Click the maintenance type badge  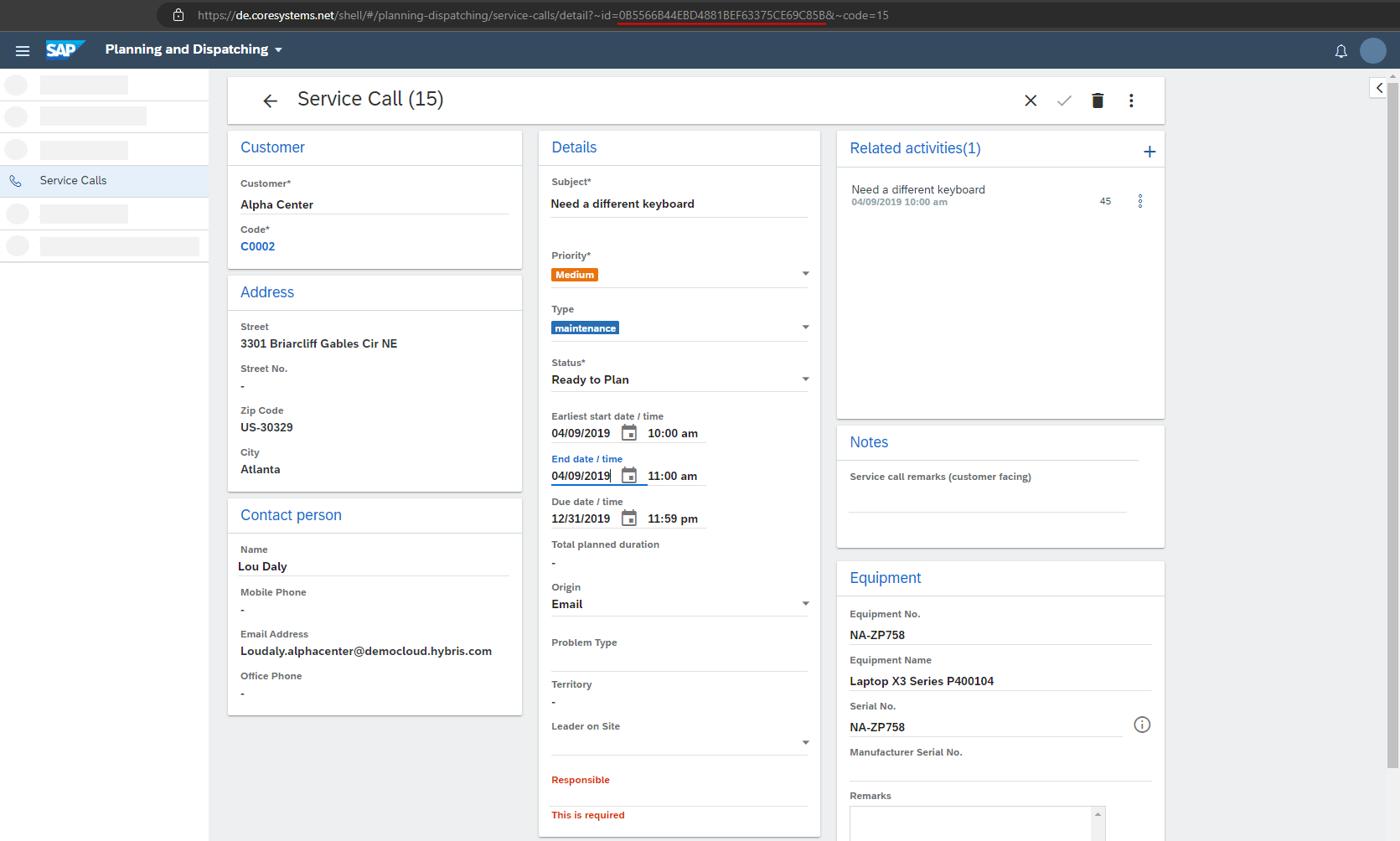click(585, 328)
